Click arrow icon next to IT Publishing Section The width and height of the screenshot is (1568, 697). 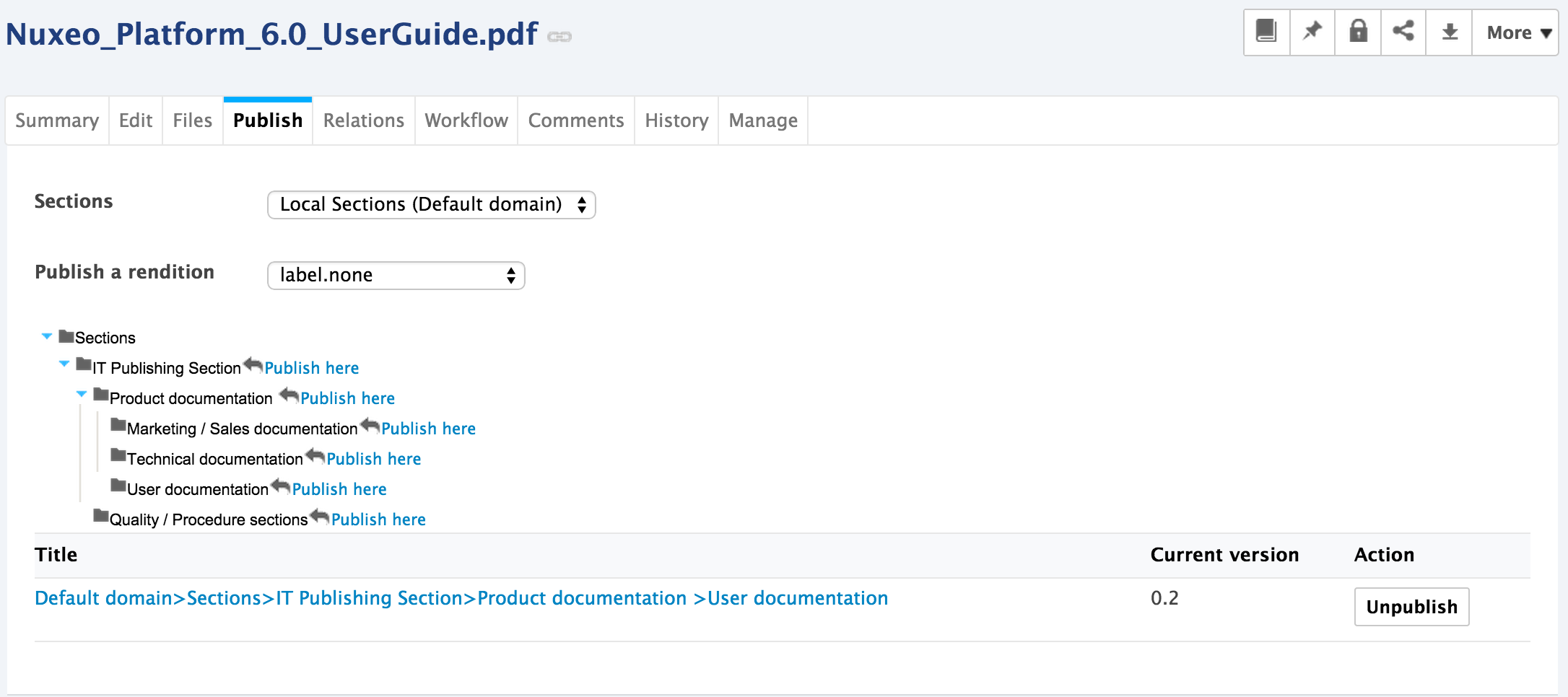coord(253,365)
